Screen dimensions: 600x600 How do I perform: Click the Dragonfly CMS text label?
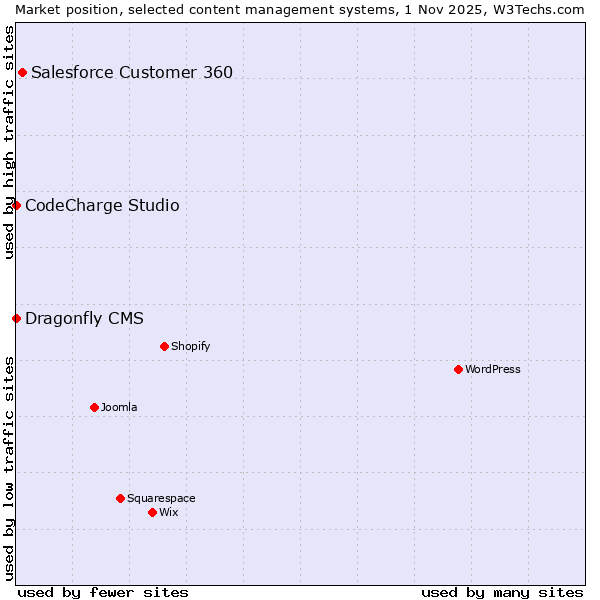coord(84,319)
